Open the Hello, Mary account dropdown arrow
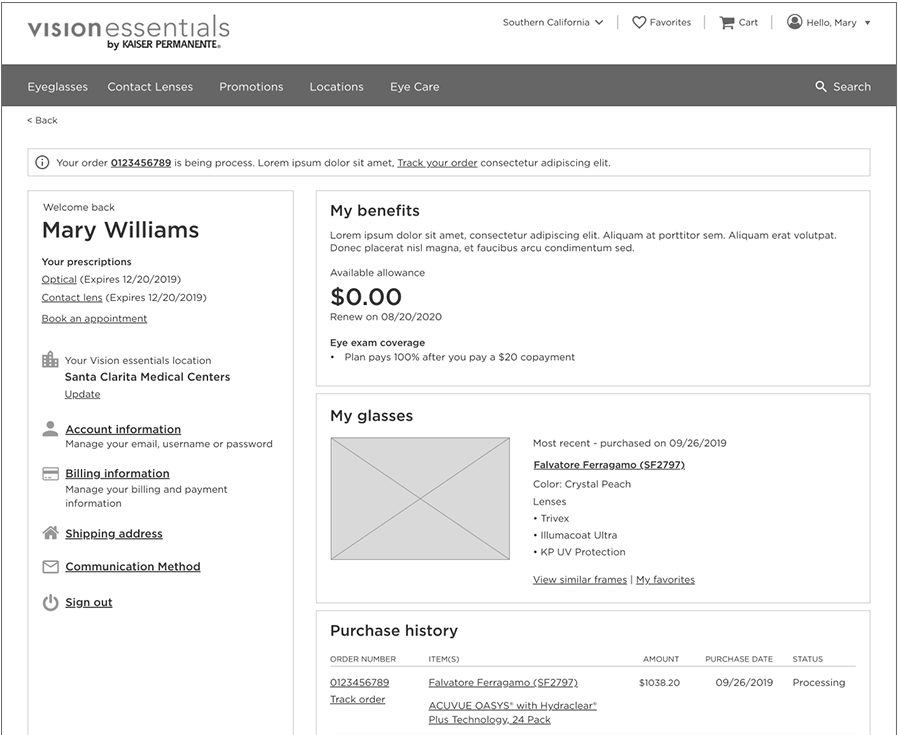 click(867, 23)
